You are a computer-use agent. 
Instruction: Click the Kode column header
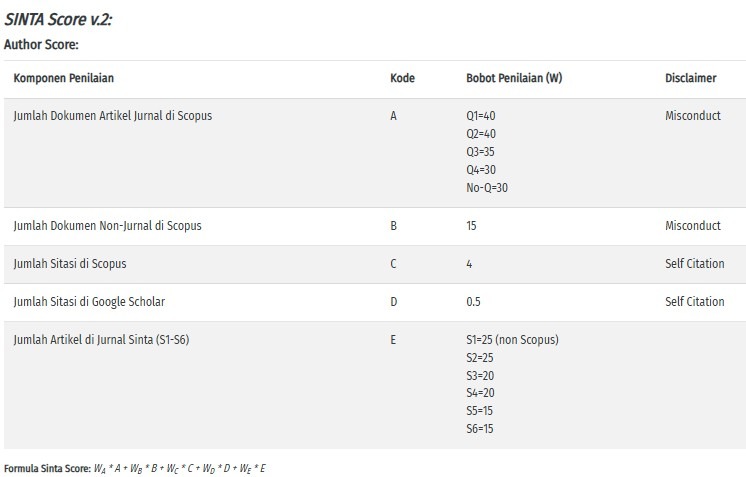click(402, 78)
